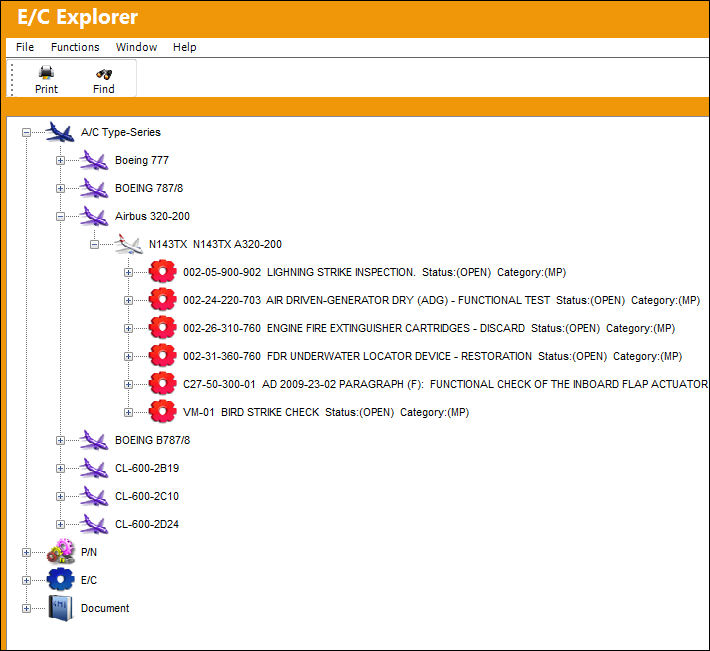Expand the 002-31-360-760 FDR locator item
710x651 pixels.
click(129, 357)
